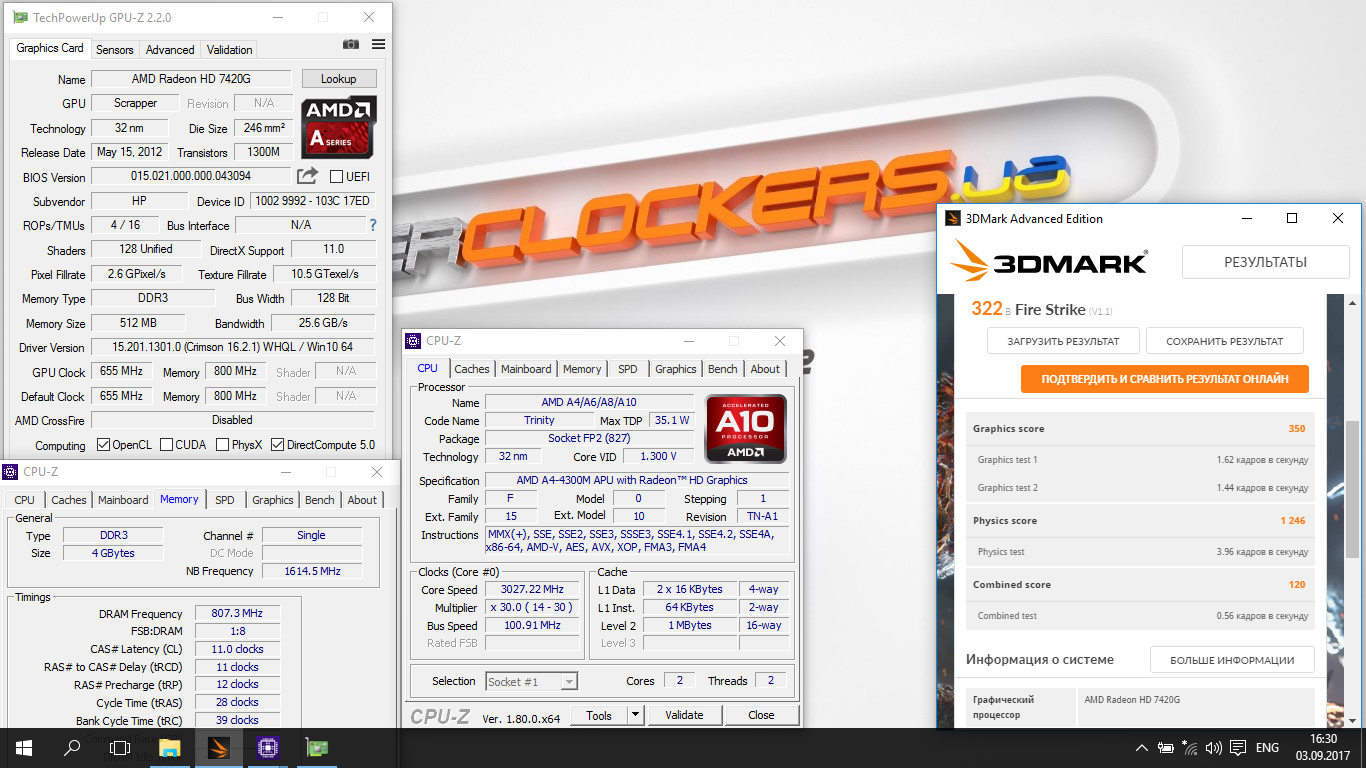Click the volume speaker tray icon
This screenshot has width=1366, height=768.
pyautogui.click(x=1214, y=748)
